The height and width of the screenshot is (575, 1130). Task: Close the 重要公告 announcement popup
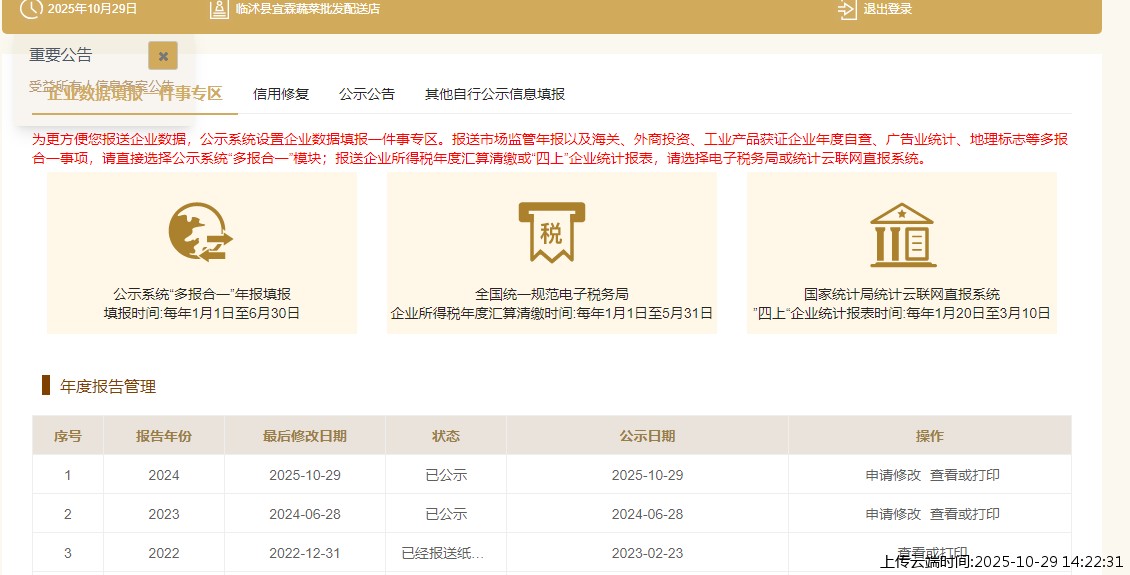163,56
